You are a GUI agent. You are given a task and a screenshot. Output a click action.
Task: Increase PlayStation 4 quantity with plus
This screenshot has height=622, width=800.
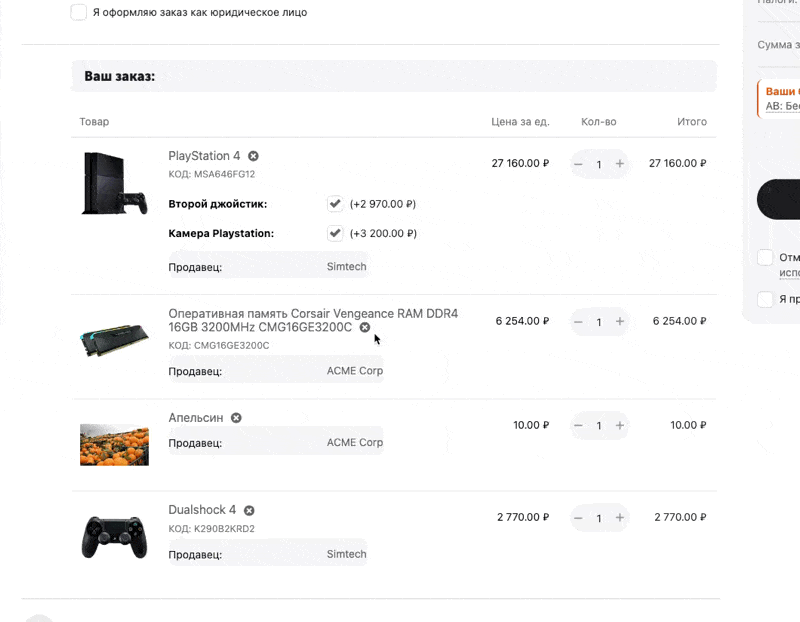(619, 164)
